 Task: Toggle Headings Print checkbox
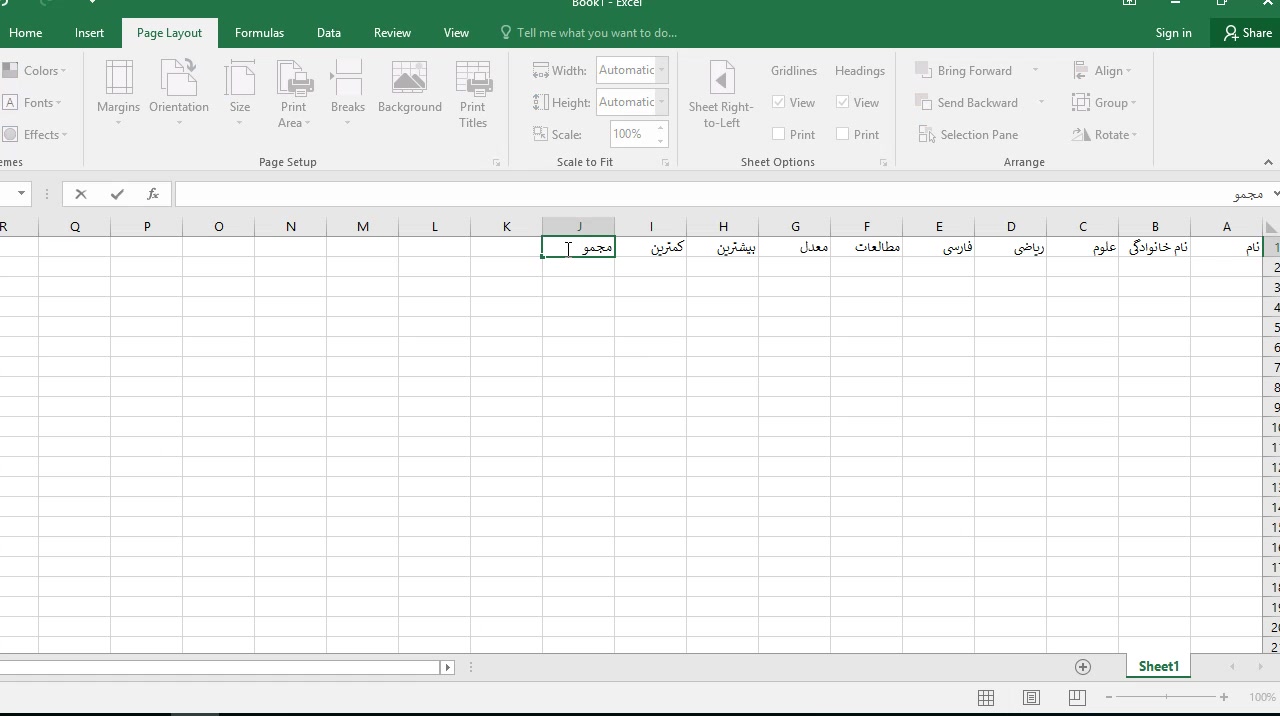(843, 135)
